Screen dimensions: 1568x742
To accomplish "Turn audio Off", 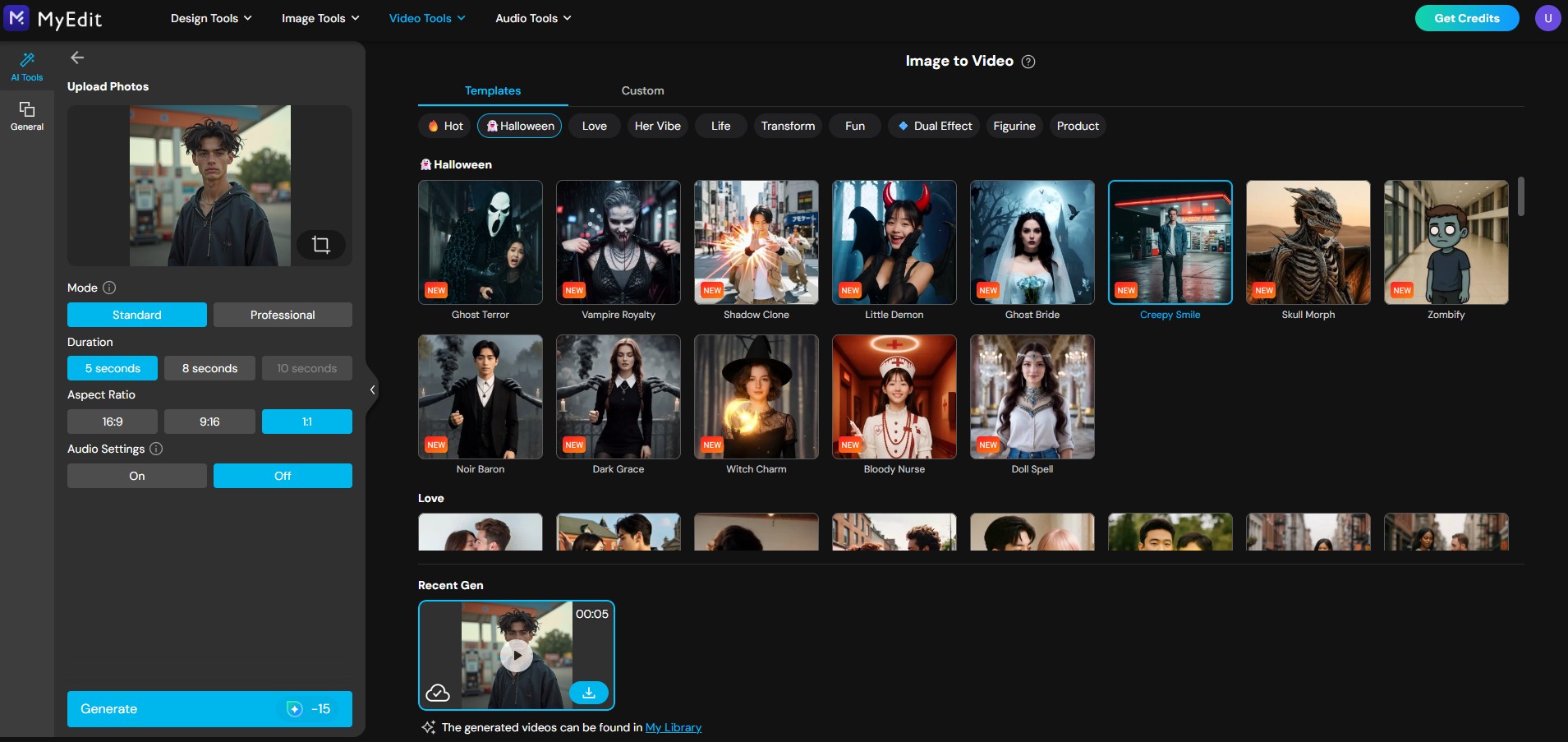I will coord(283,476).
